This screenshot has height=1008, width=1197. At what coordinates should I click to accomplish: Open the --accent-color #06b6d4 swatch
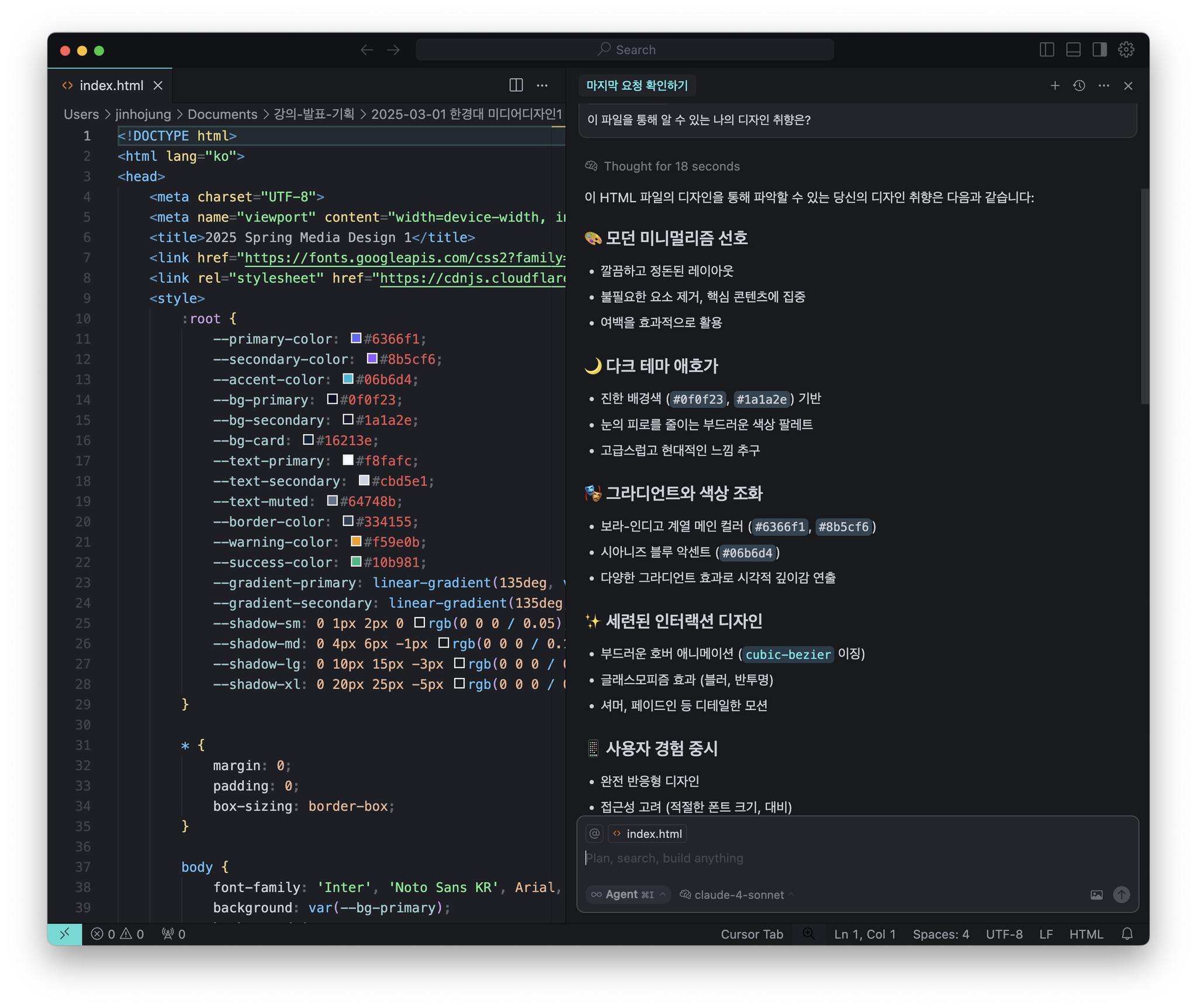[348, 379]
